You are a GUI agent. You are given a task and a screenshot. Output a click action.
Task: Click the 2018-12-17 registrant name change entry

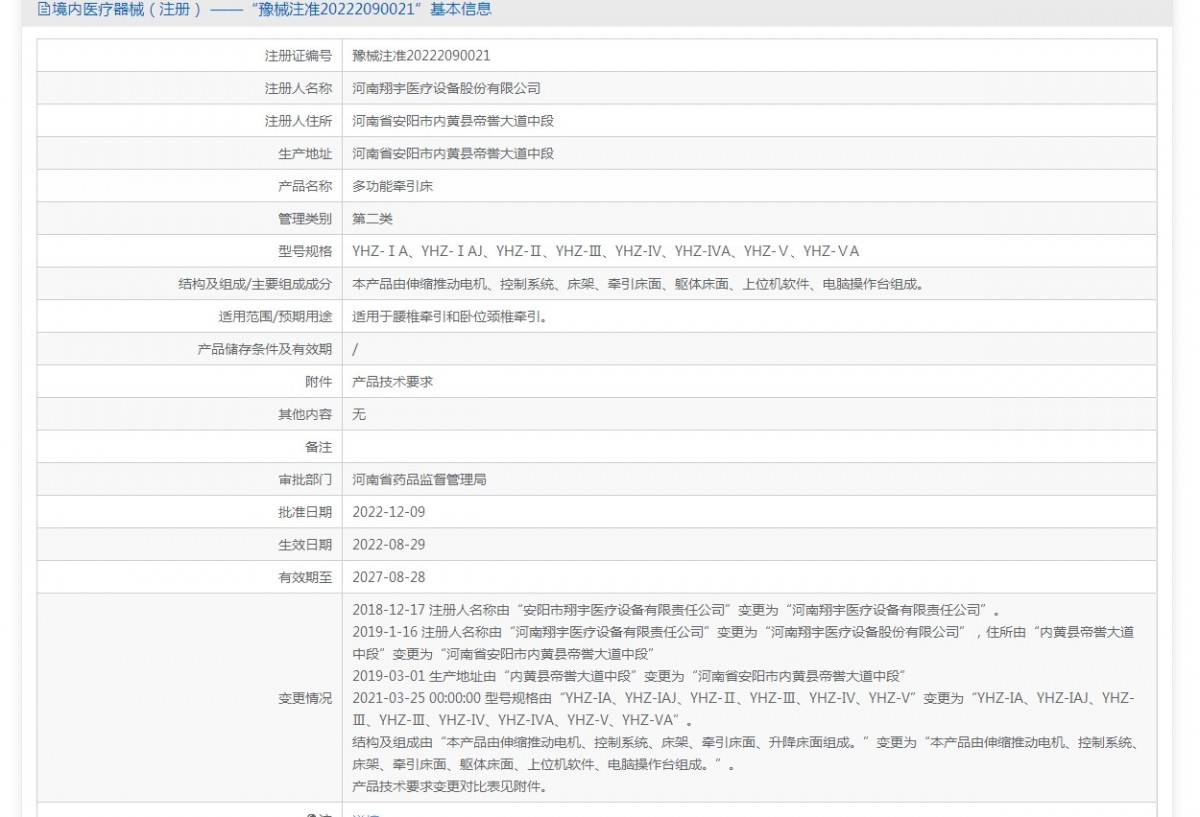pyautogui.click(x=677, y=609)
